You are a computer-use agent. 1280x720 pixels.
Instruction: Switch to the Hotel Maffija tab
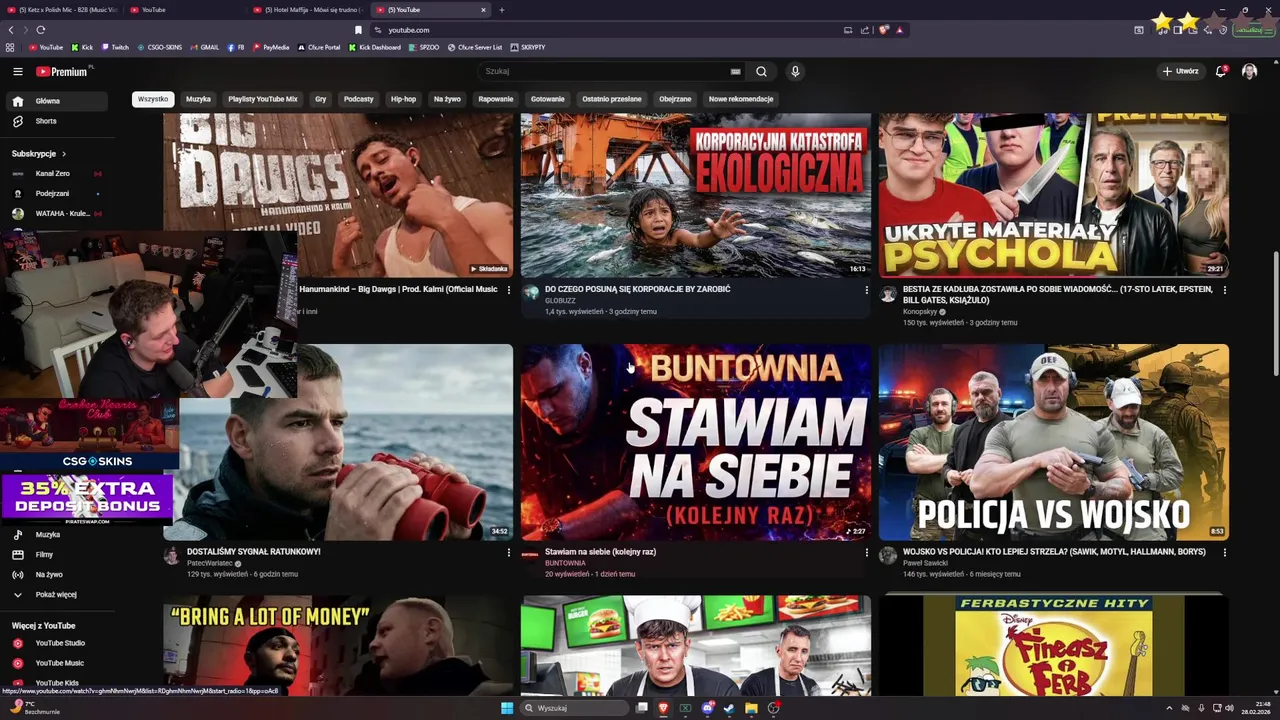click(x=307, y=10)
